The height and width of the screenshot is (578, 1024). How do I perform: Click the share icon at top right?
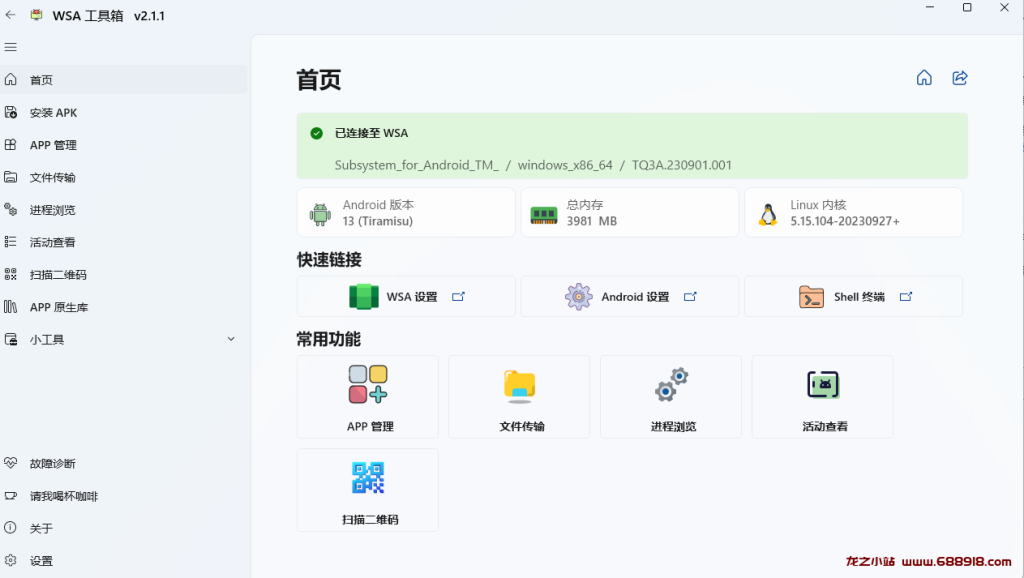coord(959,78)
